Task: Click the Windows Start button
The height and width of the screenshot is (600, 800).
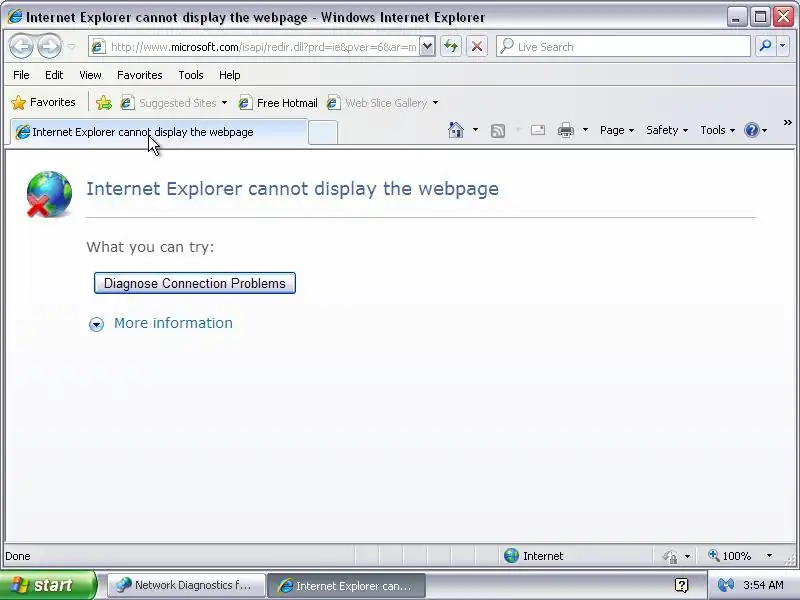Action: click(x=48, y=585)
